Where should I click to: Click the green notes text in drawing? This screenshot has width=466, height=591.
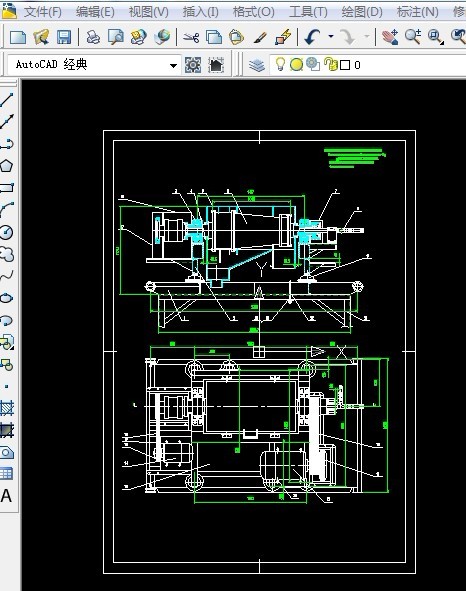(355, 158)
